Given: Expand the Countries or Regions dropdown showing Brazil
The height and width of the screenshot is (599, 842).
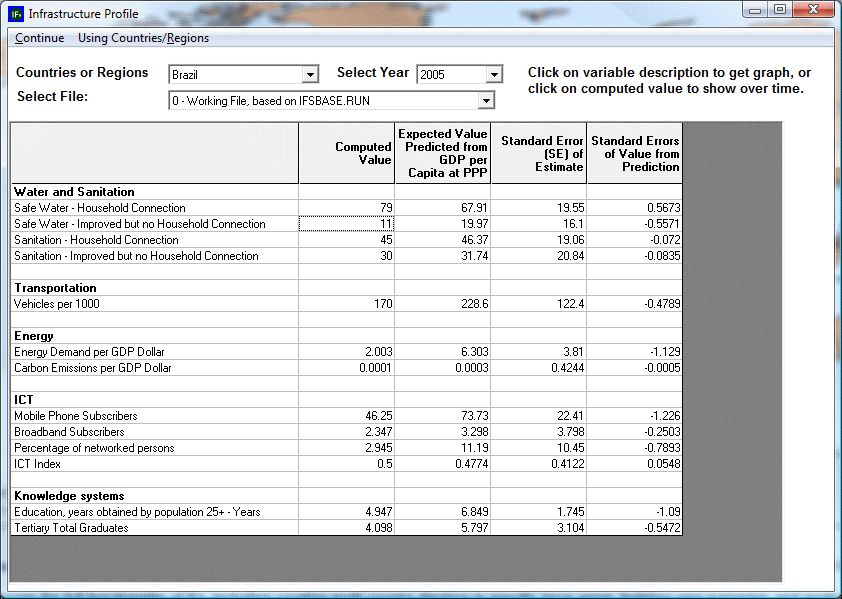Looking at the screenshot, I should click(x=310, y=75).
